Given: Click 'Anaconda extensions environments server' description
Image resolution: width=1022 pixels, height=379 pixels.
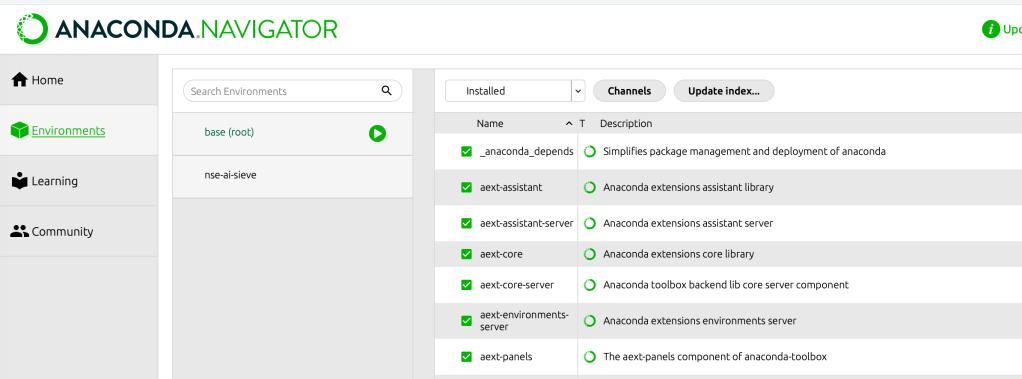Looking at the screenshot, I should [x=699, y=321].
